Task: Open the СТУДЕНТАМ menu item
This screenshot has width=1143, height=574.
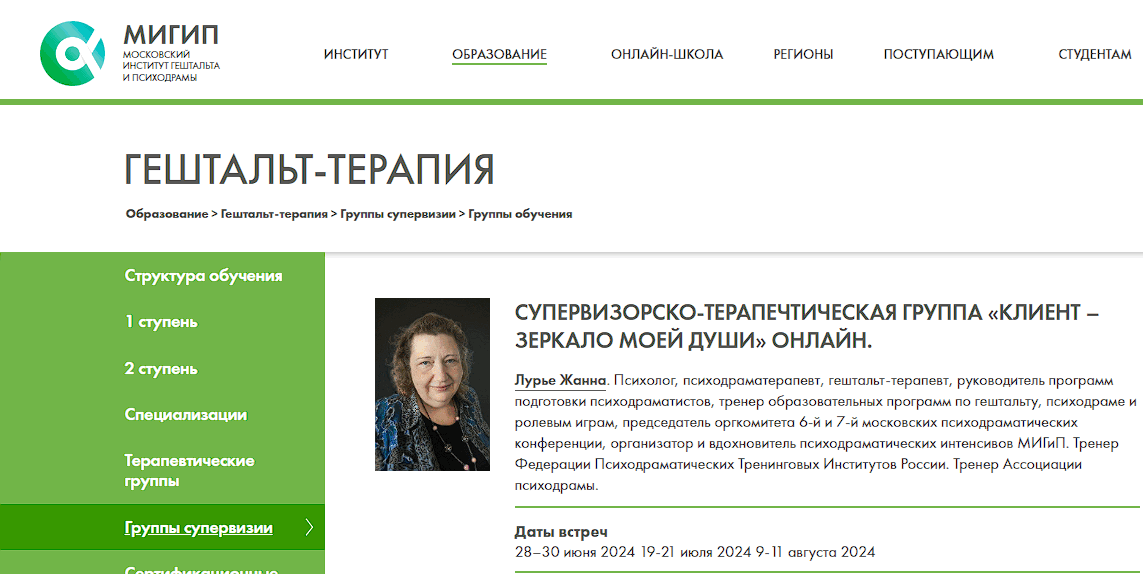Action: [x=1095, y=54]
